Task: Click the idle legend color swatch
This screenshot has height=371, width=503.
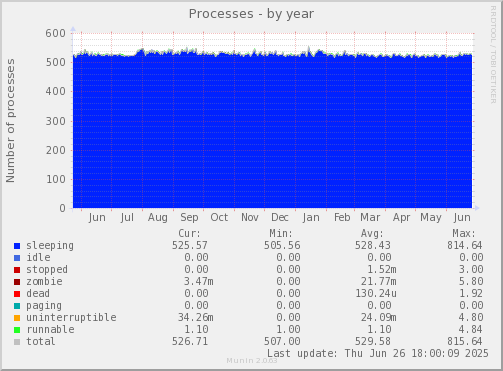Action: (17, 258)
